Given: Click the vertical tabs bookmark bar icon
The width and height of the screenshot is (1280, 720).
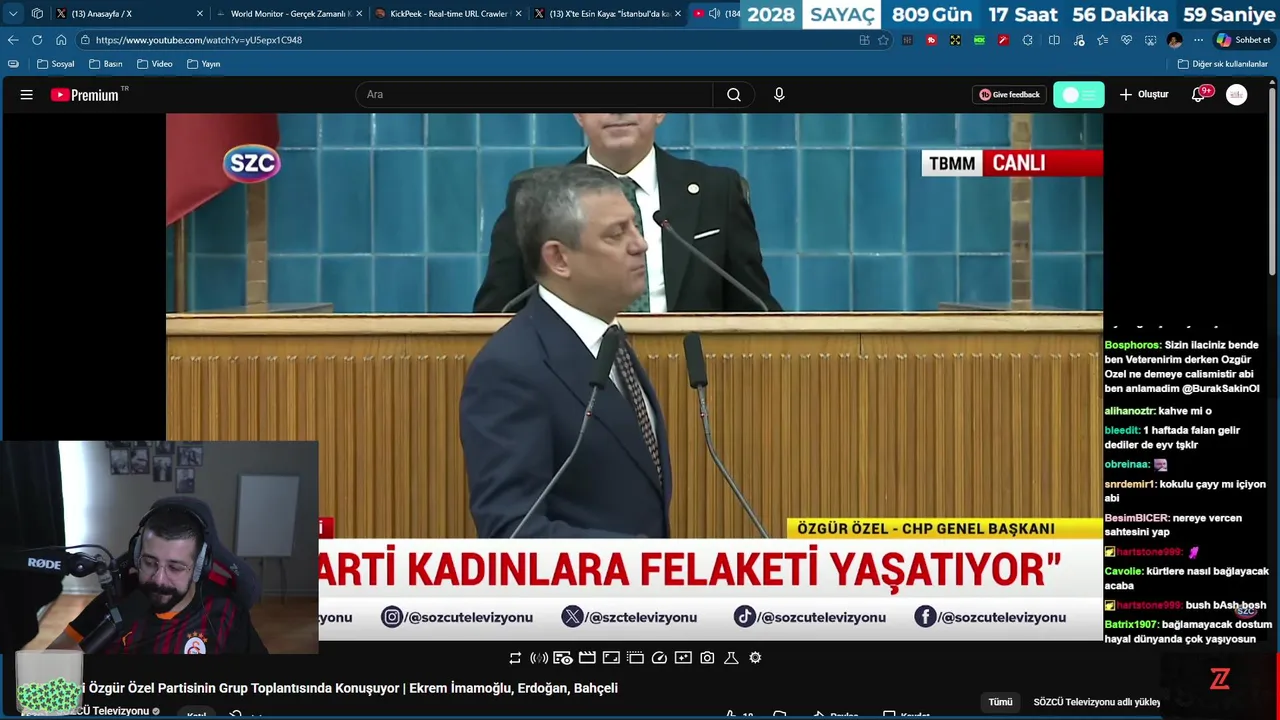Looking at the screenshot, I should pos(13,64).
